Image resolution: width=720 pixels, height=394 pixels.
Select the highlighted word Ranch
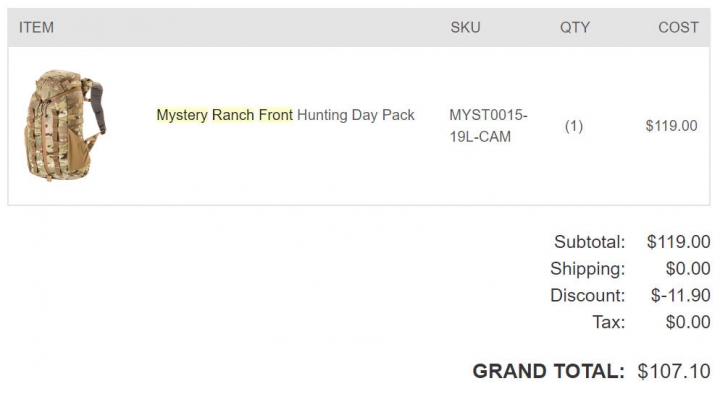tap(233, 115)
